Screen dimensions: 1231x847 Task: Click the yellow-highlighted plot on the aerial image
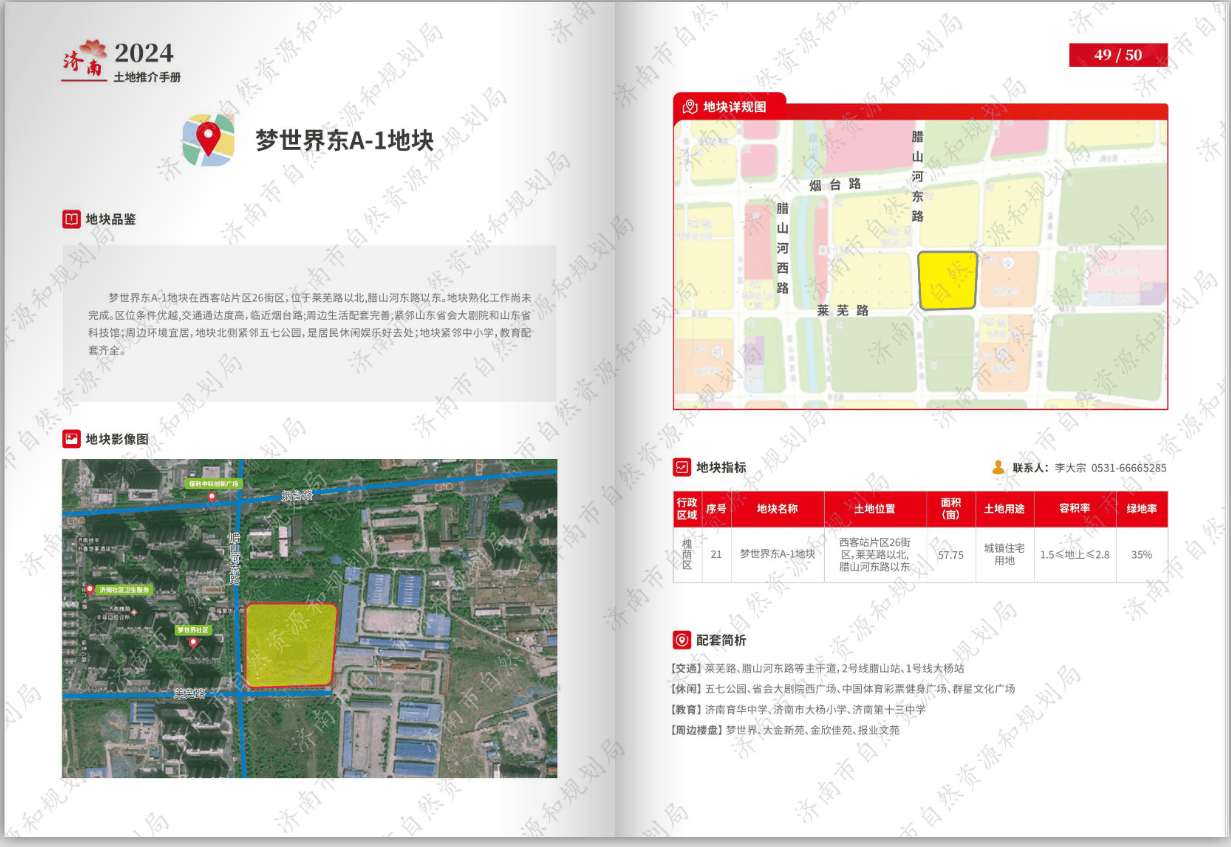pyautogui.click(x=291, y=645)
